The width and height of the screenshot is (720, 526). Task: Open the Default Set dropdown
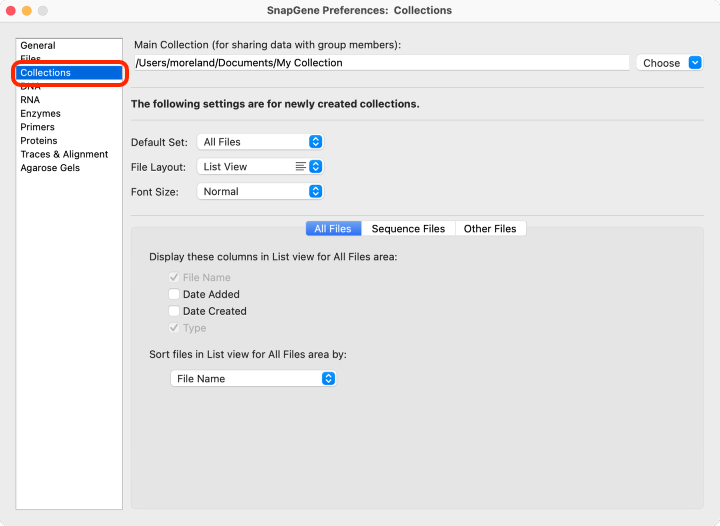click(x=260, y=142)
